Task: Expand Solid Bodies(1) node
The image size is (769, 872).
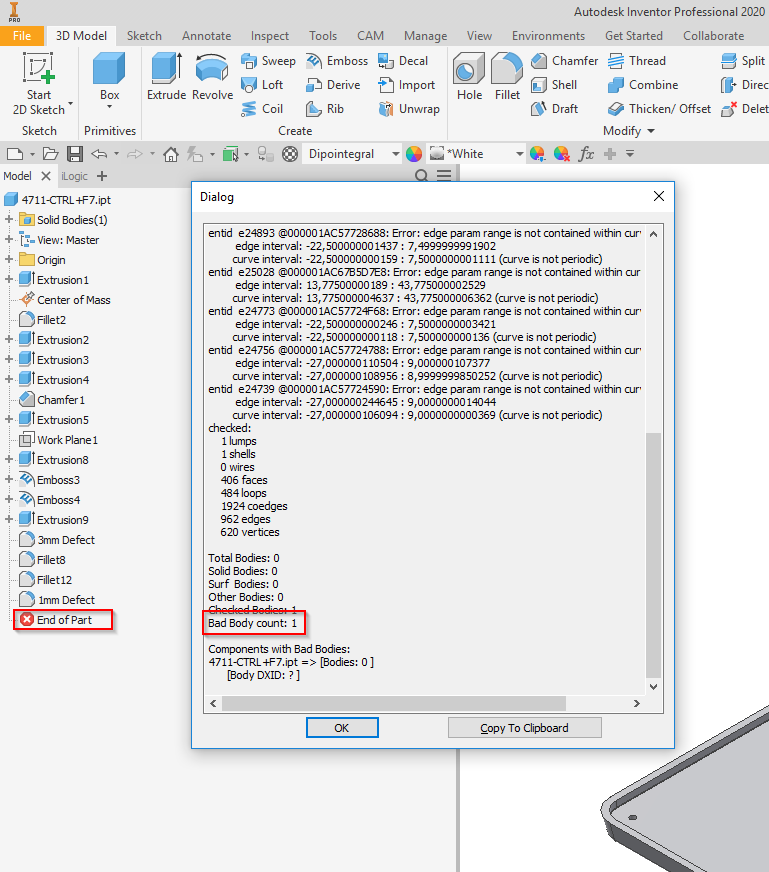Action: 8,220
